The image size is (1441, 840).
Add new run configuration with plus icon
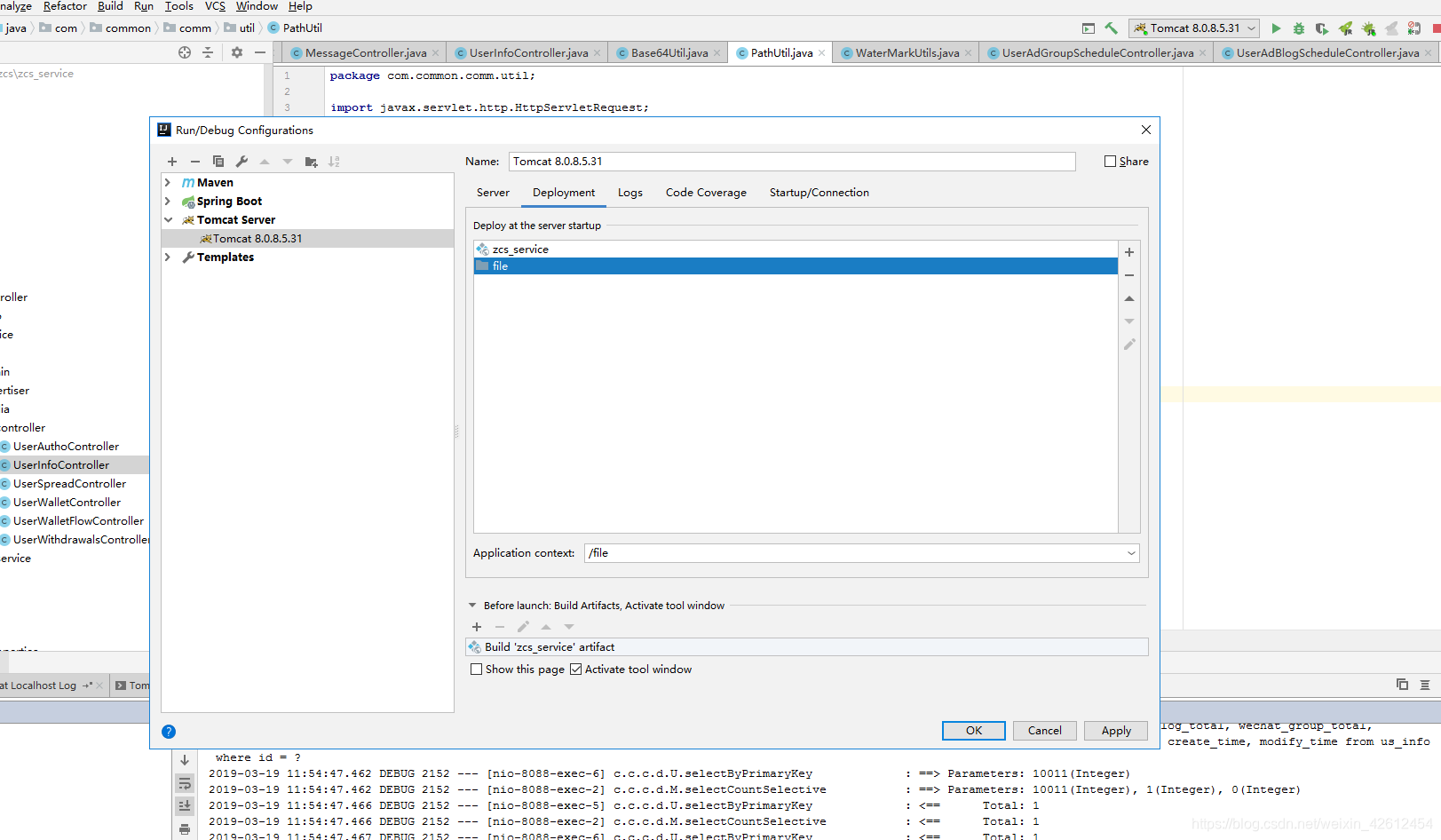(172, 162)
